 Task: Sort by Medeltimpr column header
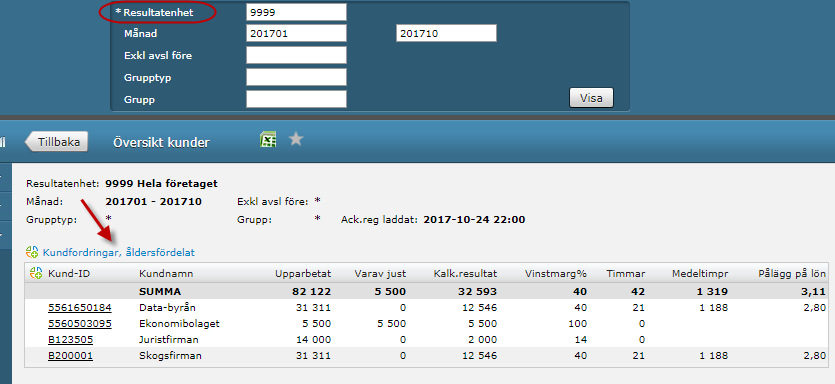[700, 274]
